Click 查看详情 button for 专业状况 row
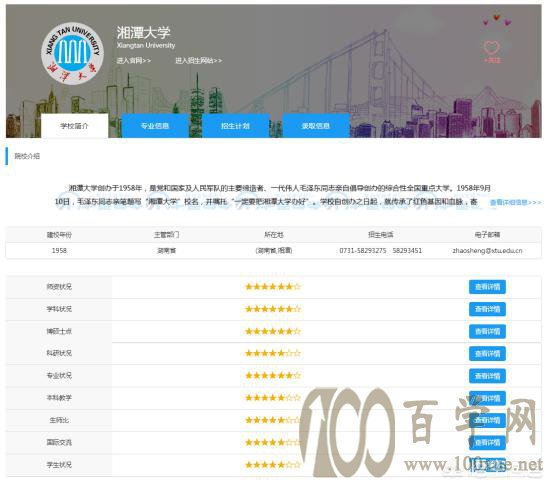This screenshot has height=488, width=554. click(487, 376)
